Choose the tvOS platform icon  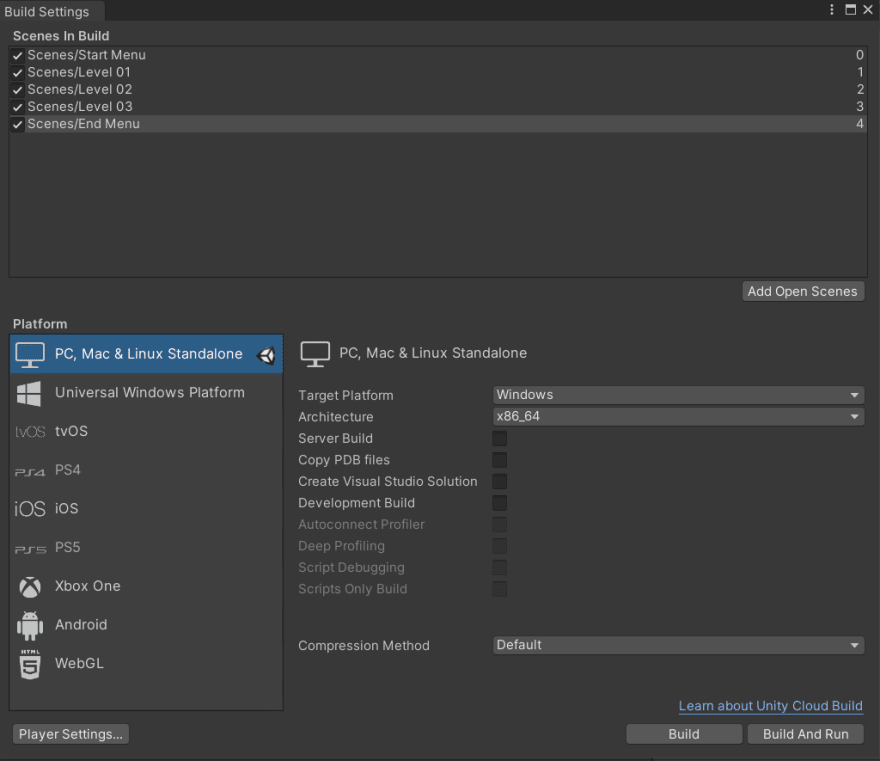pyautogui.click(x=30, y=432)
